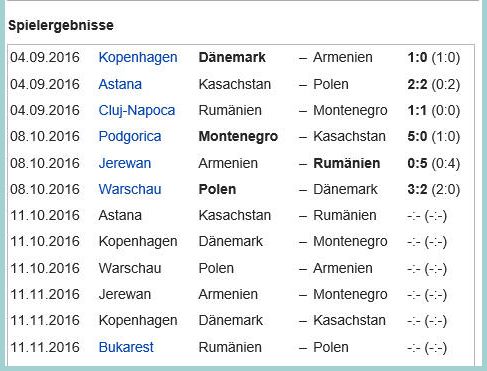Image resolution: width=487 pixels, height=371 pixels.
Task: Select bold Rumänien in Jerewan match
Action: click(x=347, y=163)
